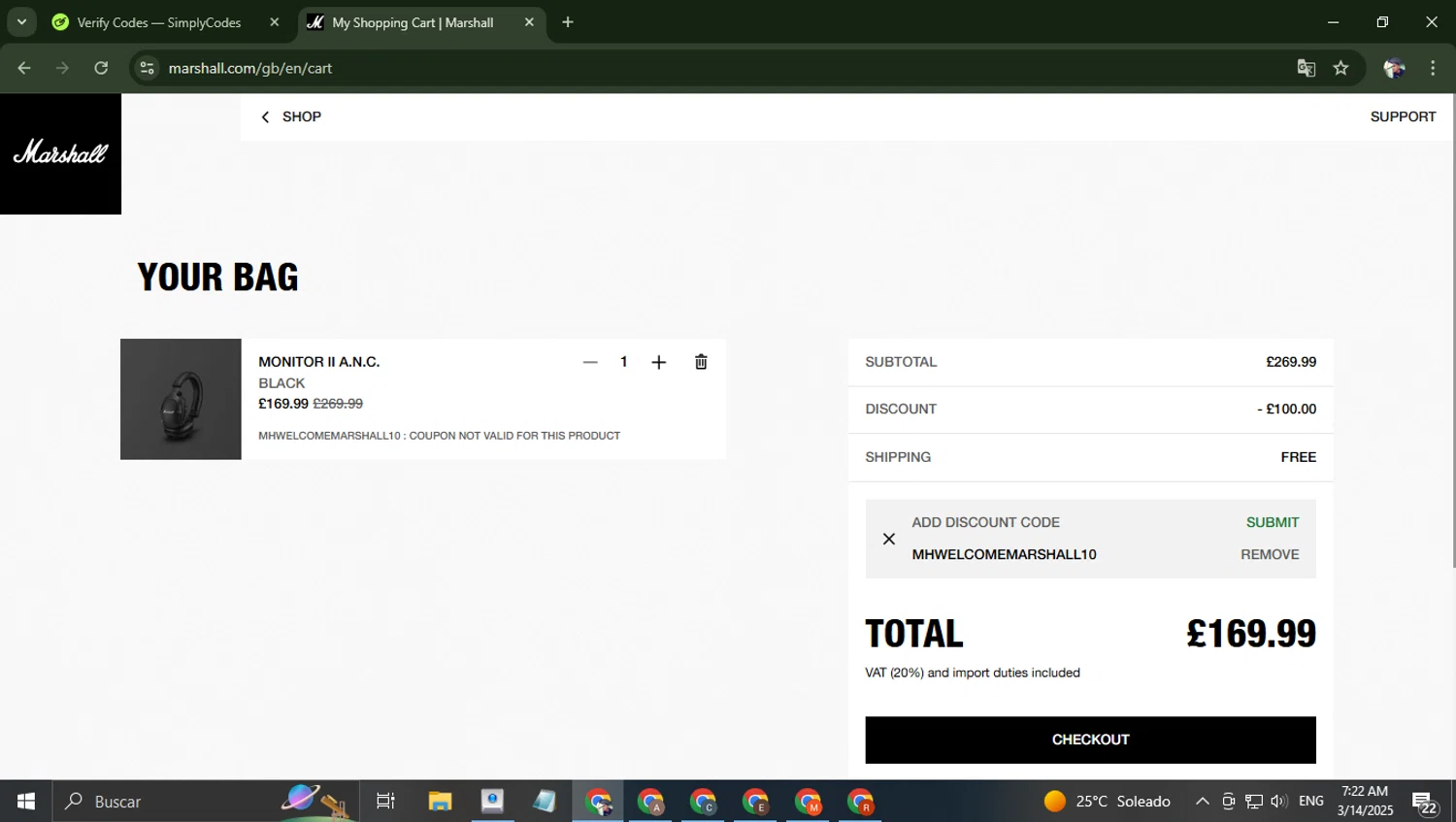1456x822 pixels.
Task: Open the weather widget 25°C Soleado
Action: [1108, 802]
